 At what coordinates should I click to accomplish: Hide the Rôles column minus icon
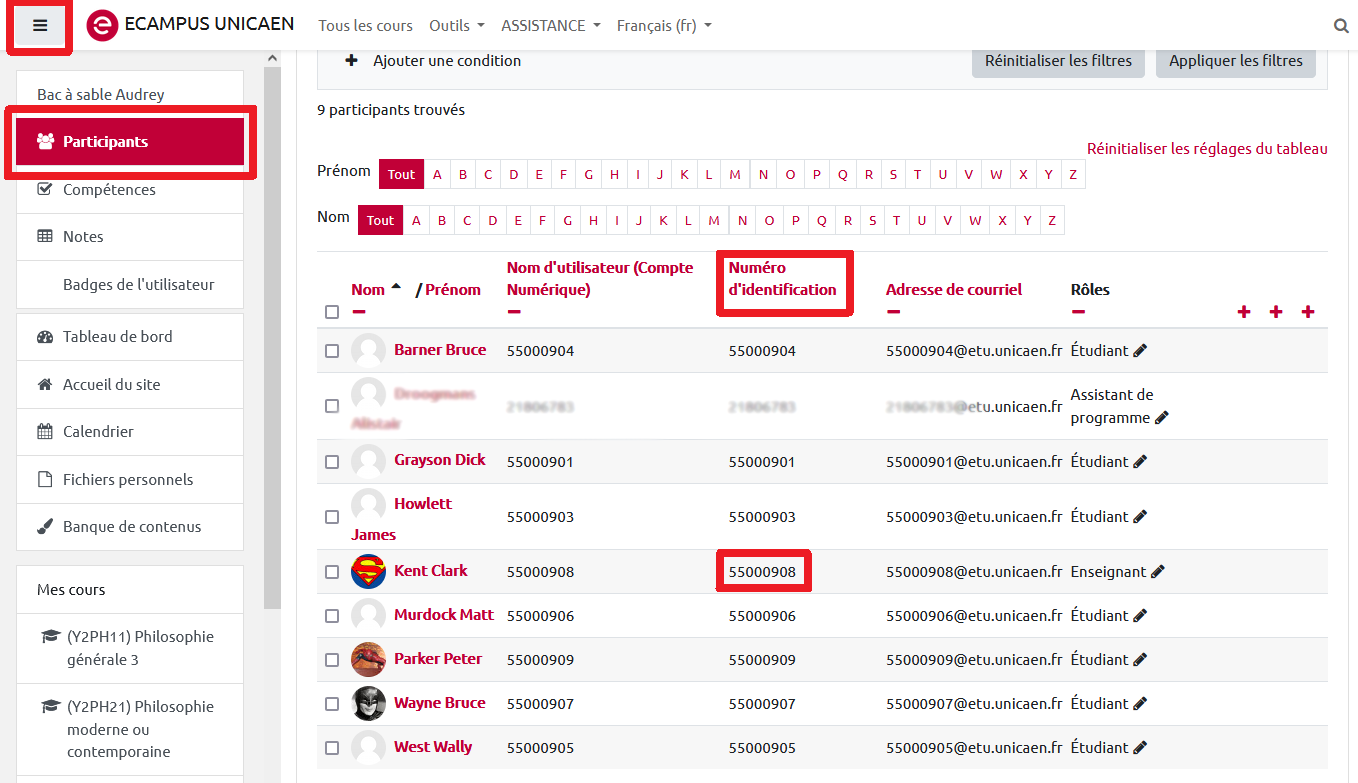pos(1078,311)
